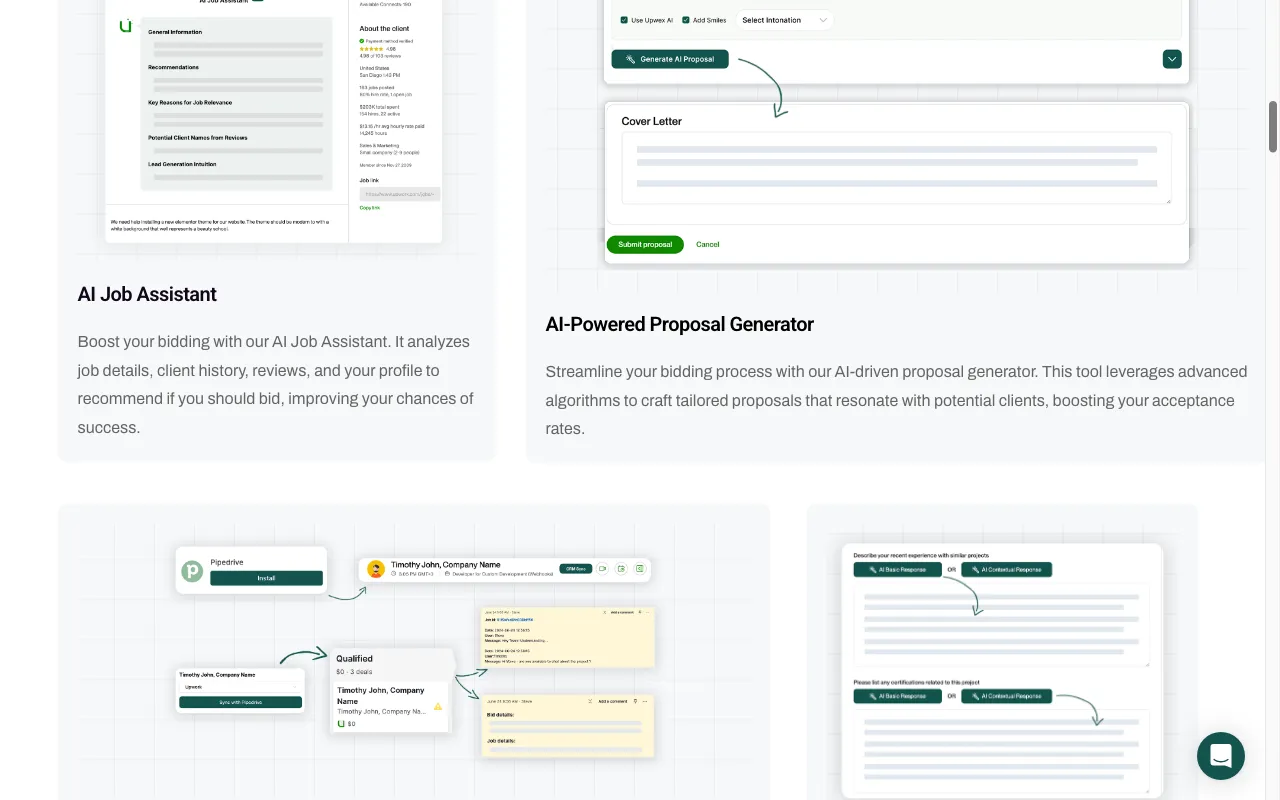1280x800 pixels.
Task: Toggle the Use Upwex AI checkbox
Action: (x=624, y=20)
